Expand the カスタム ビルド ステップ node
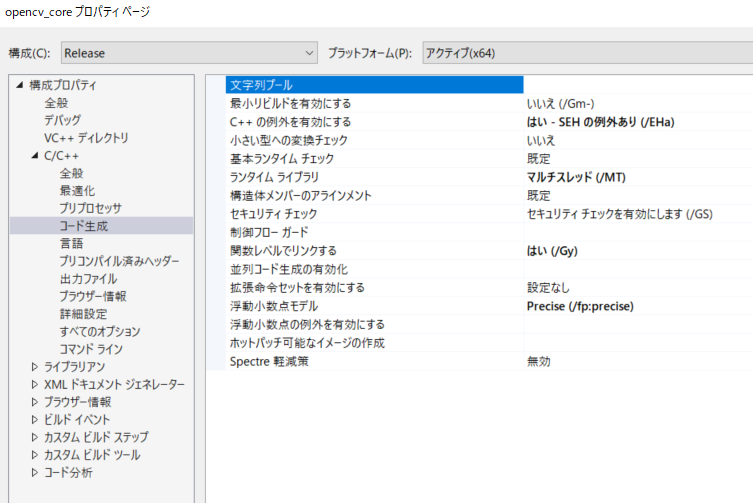Image resolution: width=753 pixels, height=503 pixels. pyautogui.click(x=35, y=437)
